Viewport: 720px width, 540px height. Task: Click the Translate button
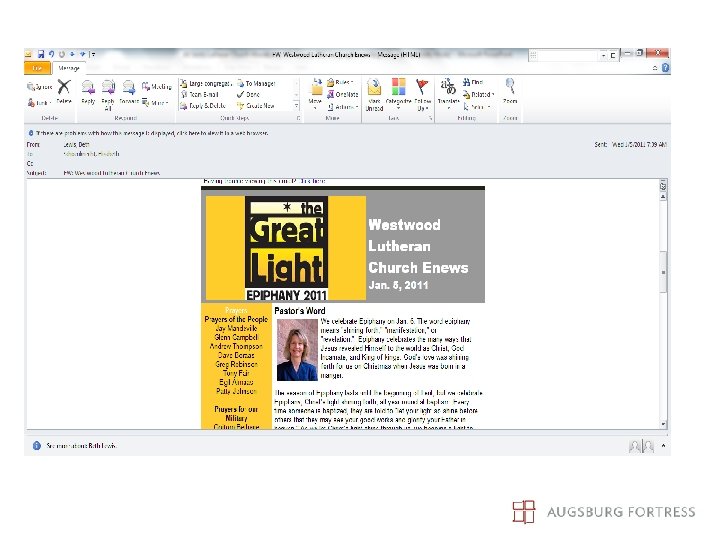(448, 94)
